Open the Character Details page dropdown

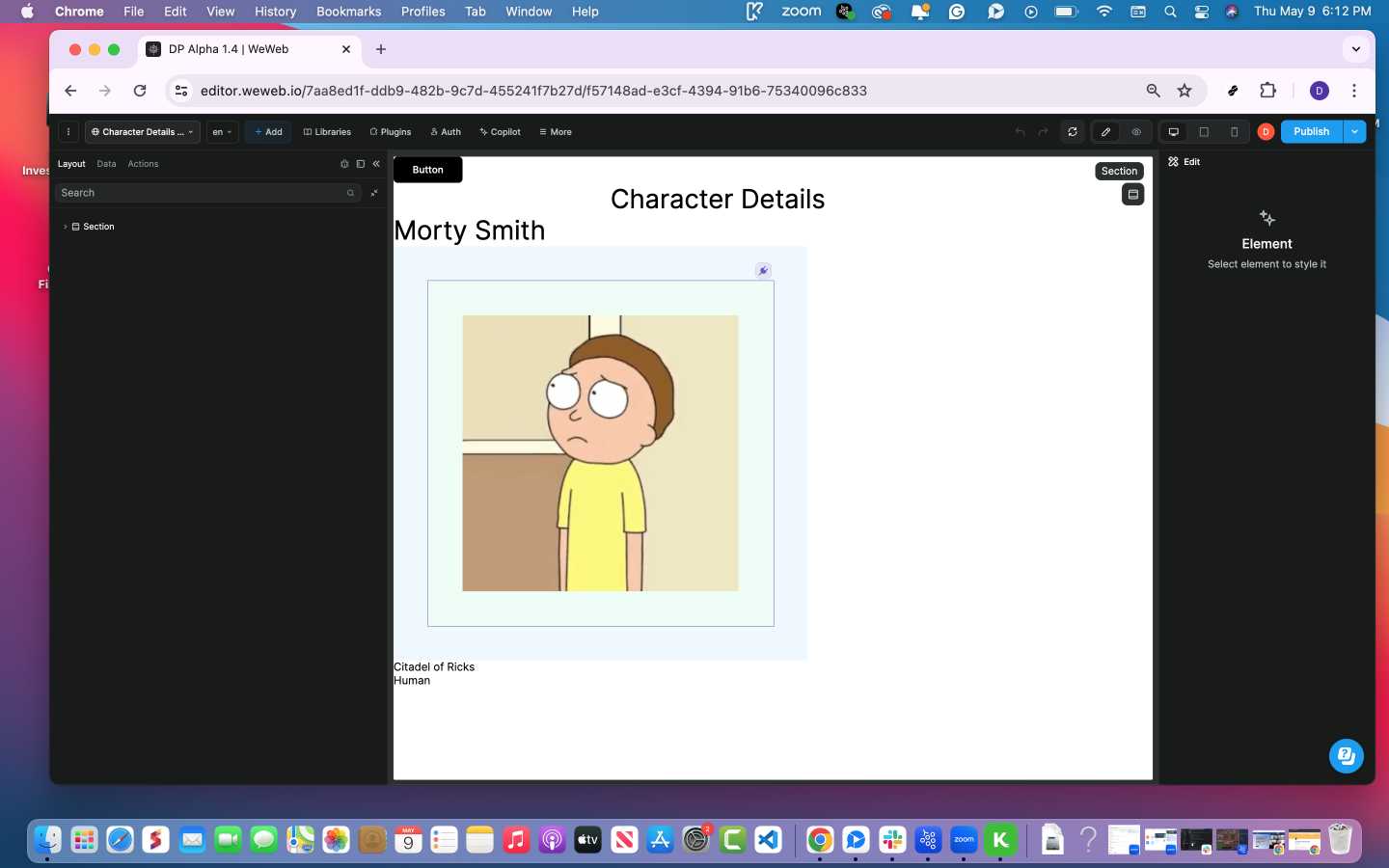click(x=143, y=132)
